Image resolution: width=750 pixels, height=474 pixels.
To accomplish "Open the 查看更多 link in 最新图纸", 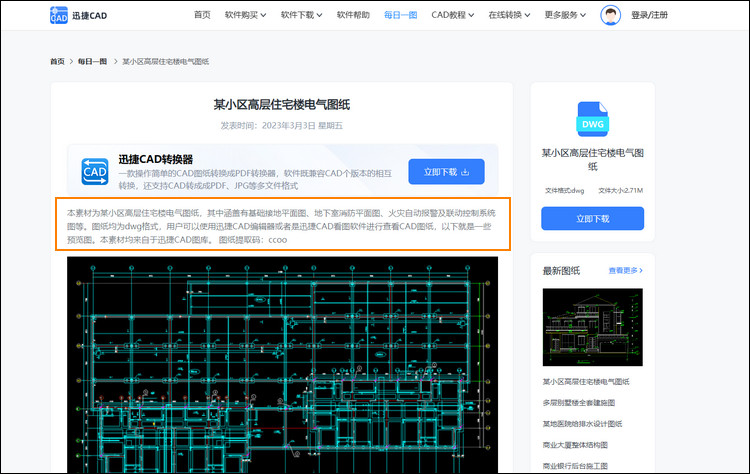I will point(625,270).
